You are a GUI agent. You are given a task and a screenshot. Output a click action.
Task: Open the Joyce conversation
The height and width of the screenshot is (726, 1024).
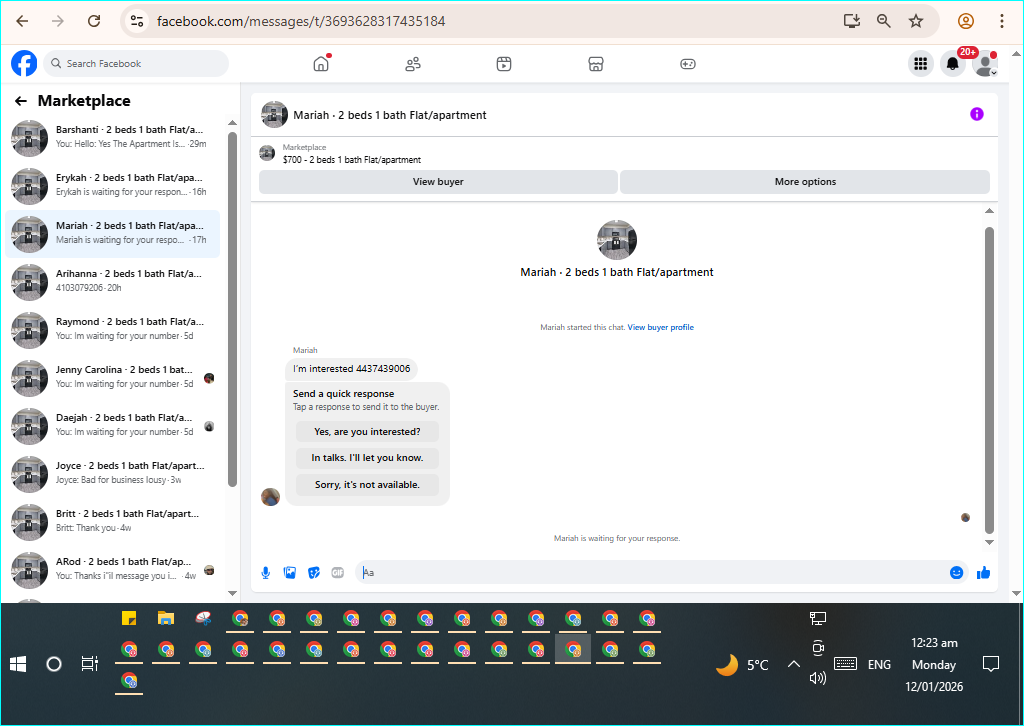tap(112, 473)
